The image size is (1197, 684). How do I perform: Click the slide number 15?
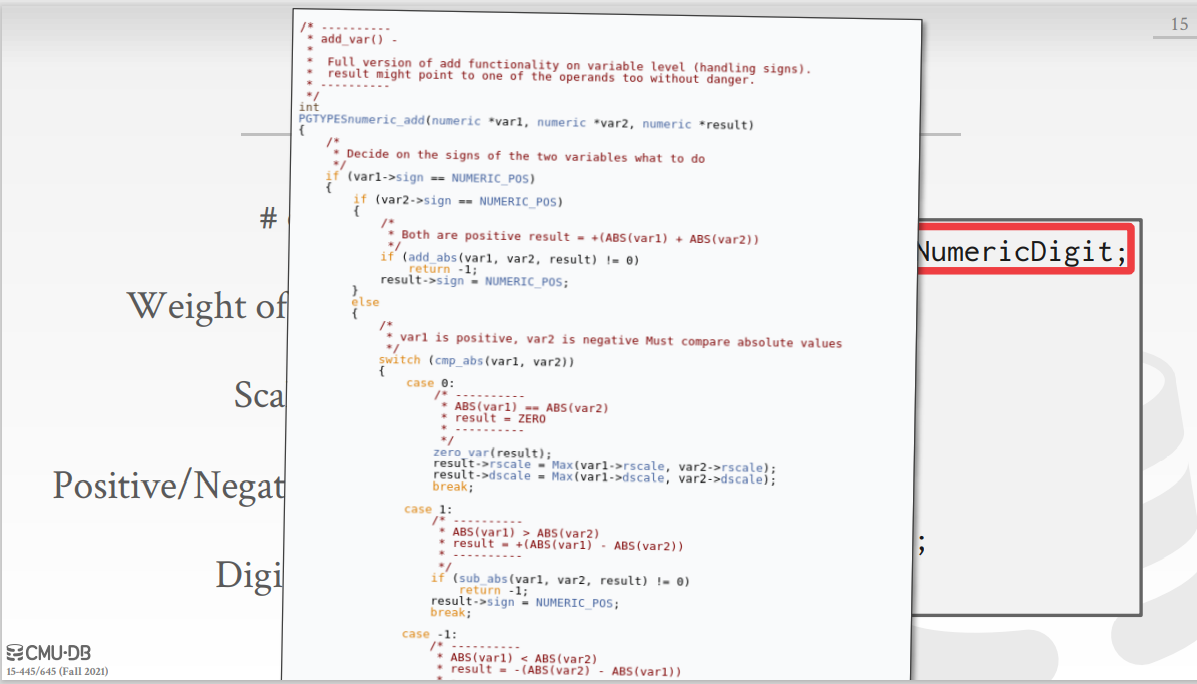point(1177,25)
